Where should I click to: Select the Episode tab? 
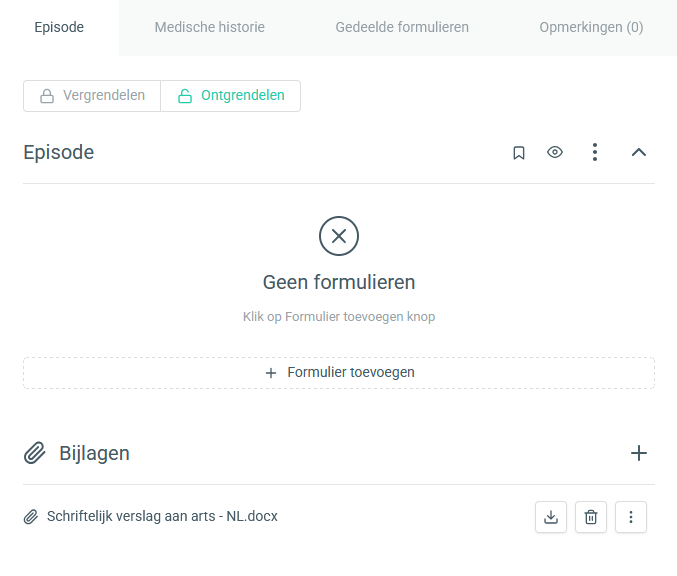coord(59,27)
